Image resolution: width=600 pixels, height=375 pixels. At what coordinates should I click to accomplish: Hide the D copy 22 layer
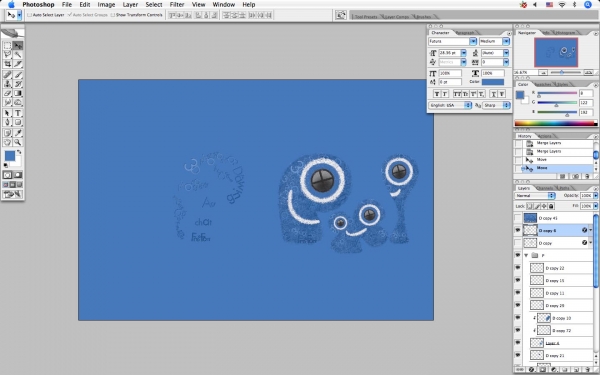(x=518, y=268)
